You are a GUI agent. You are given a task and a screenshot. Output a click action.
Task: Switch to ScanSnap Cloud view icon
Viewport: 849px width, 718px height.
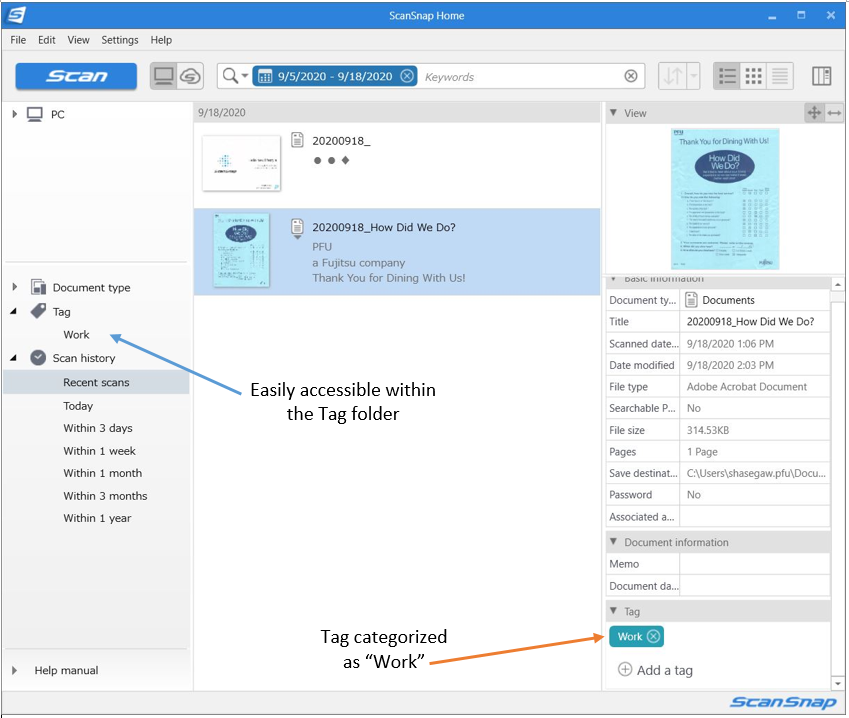(191, 76)
